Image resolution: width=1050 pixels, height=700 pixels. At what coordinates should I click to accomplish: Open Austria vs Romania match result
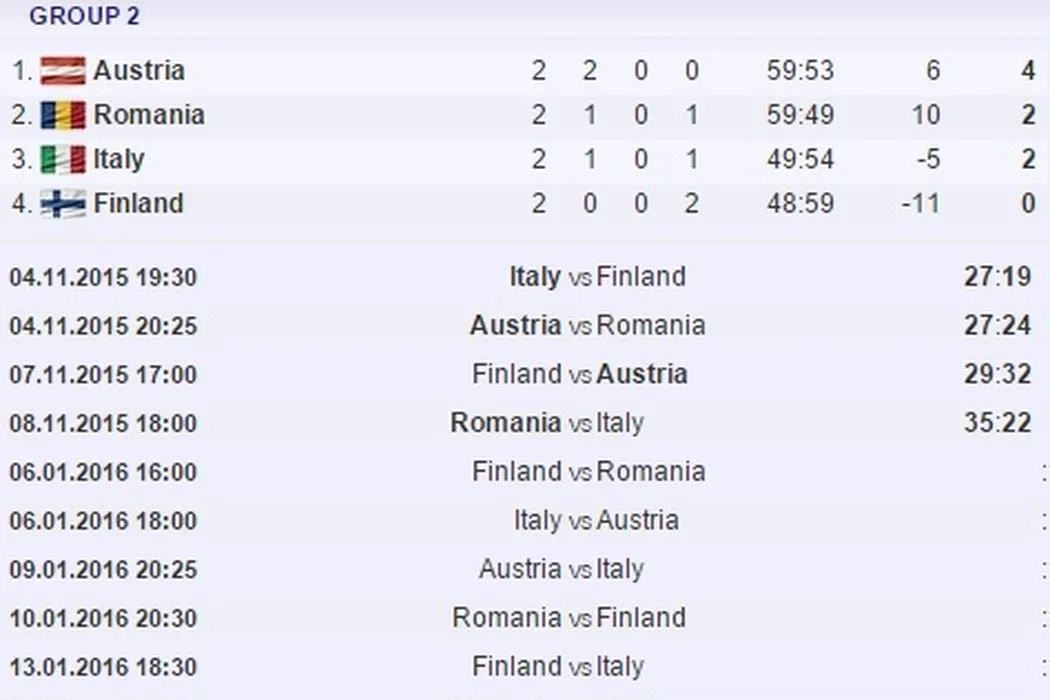point(587,325)
